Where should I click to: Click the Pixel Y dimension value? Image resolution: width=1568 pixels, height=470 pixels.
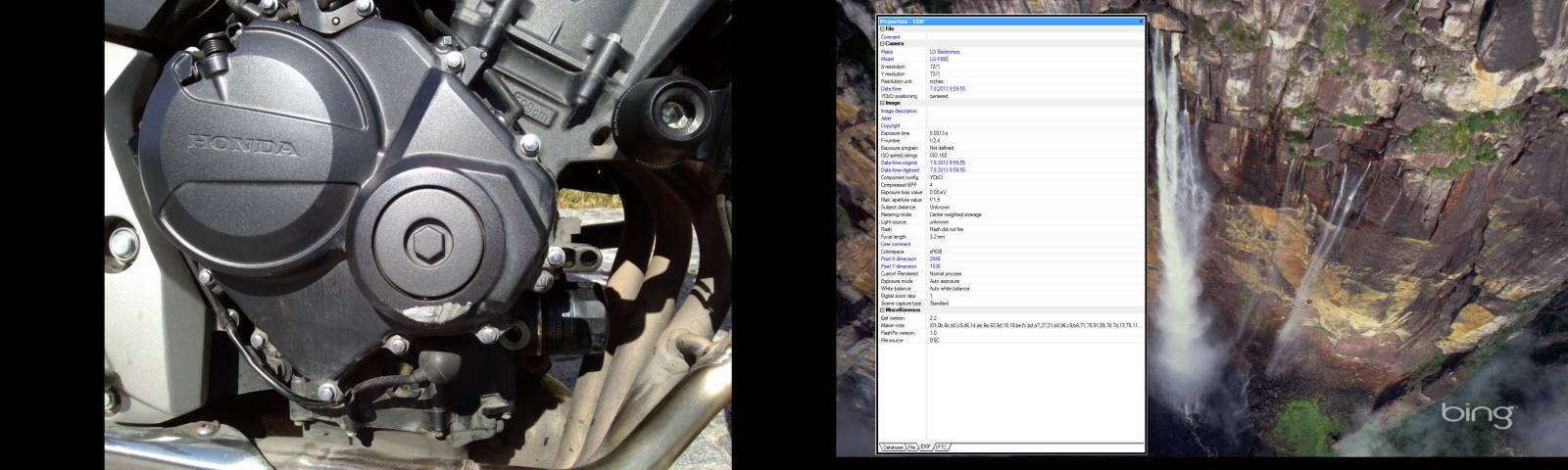point(935,266)
